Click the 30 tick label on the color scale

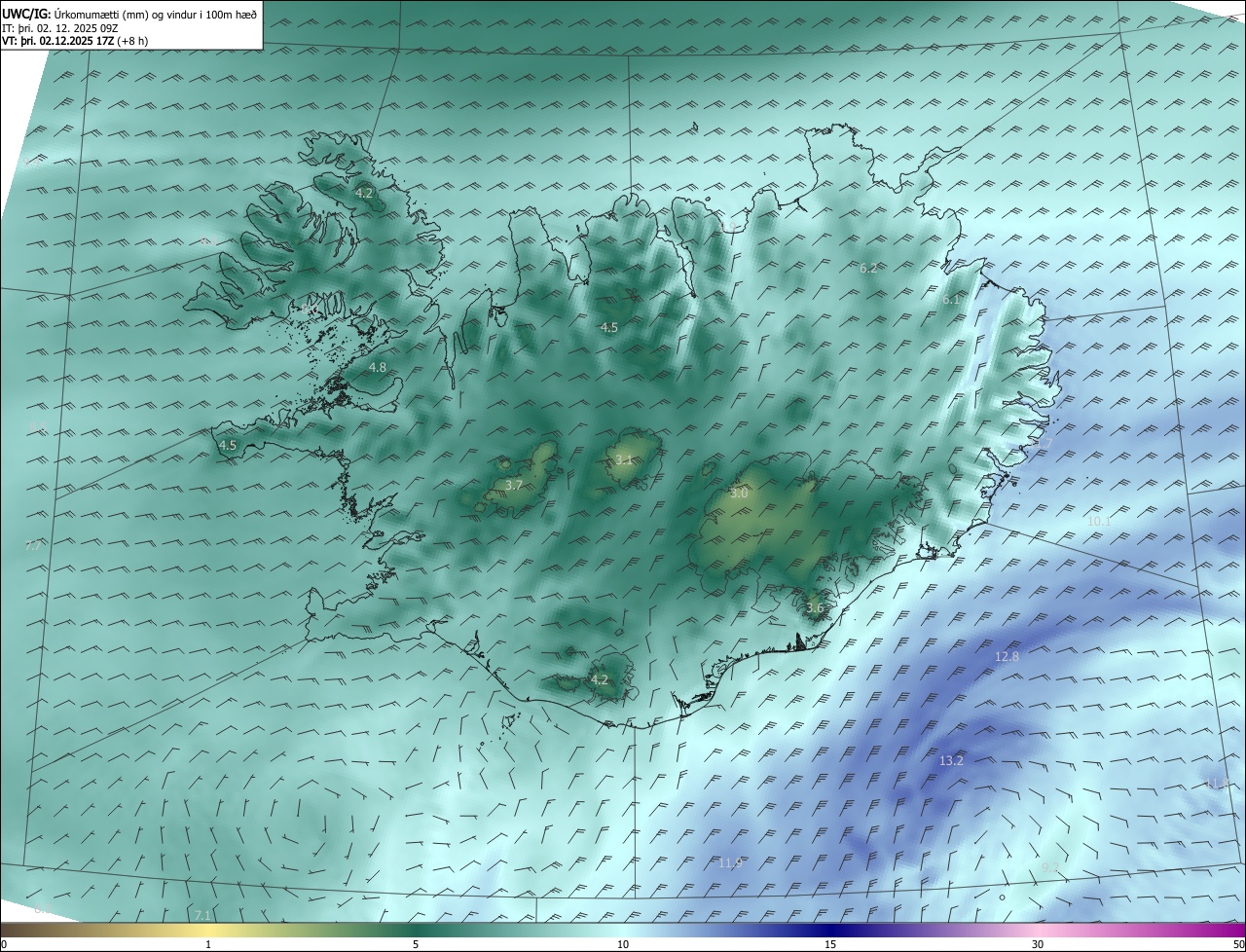(x=1038, y=944)
